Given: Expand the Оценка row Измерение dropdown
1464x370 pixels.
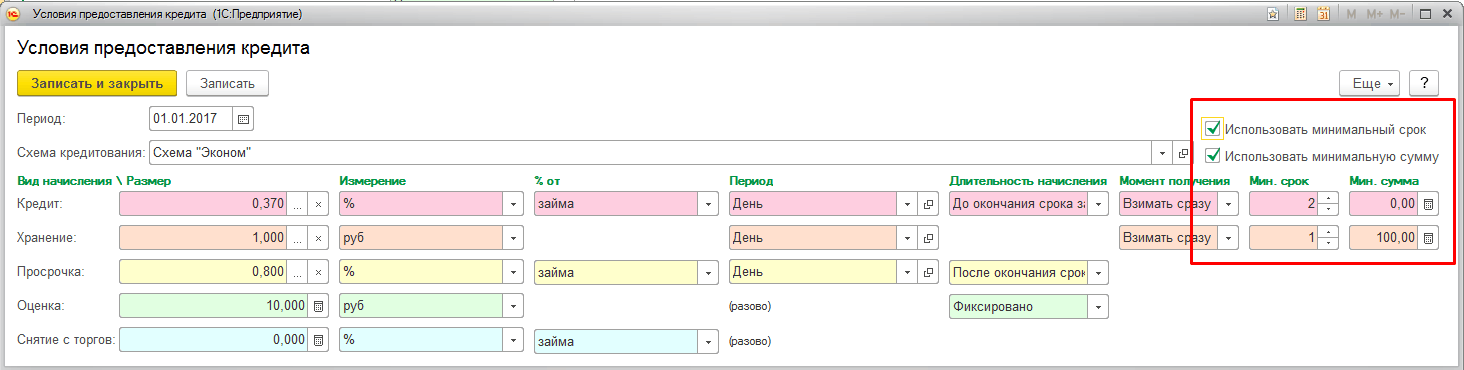Looking at the screenshot, I should coord(514,306).
